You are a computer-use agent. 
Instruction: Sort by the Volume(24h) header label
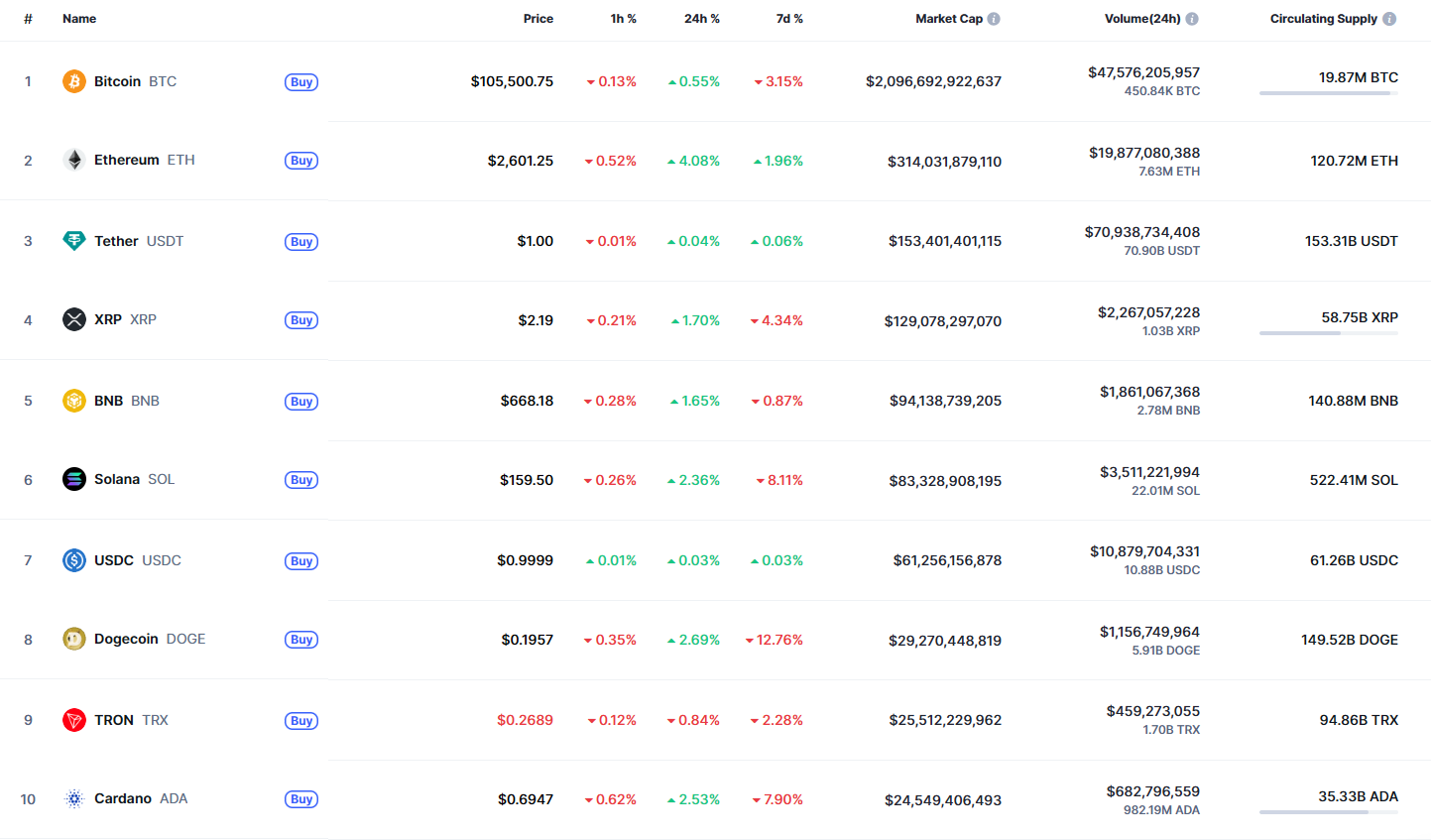1142,19
